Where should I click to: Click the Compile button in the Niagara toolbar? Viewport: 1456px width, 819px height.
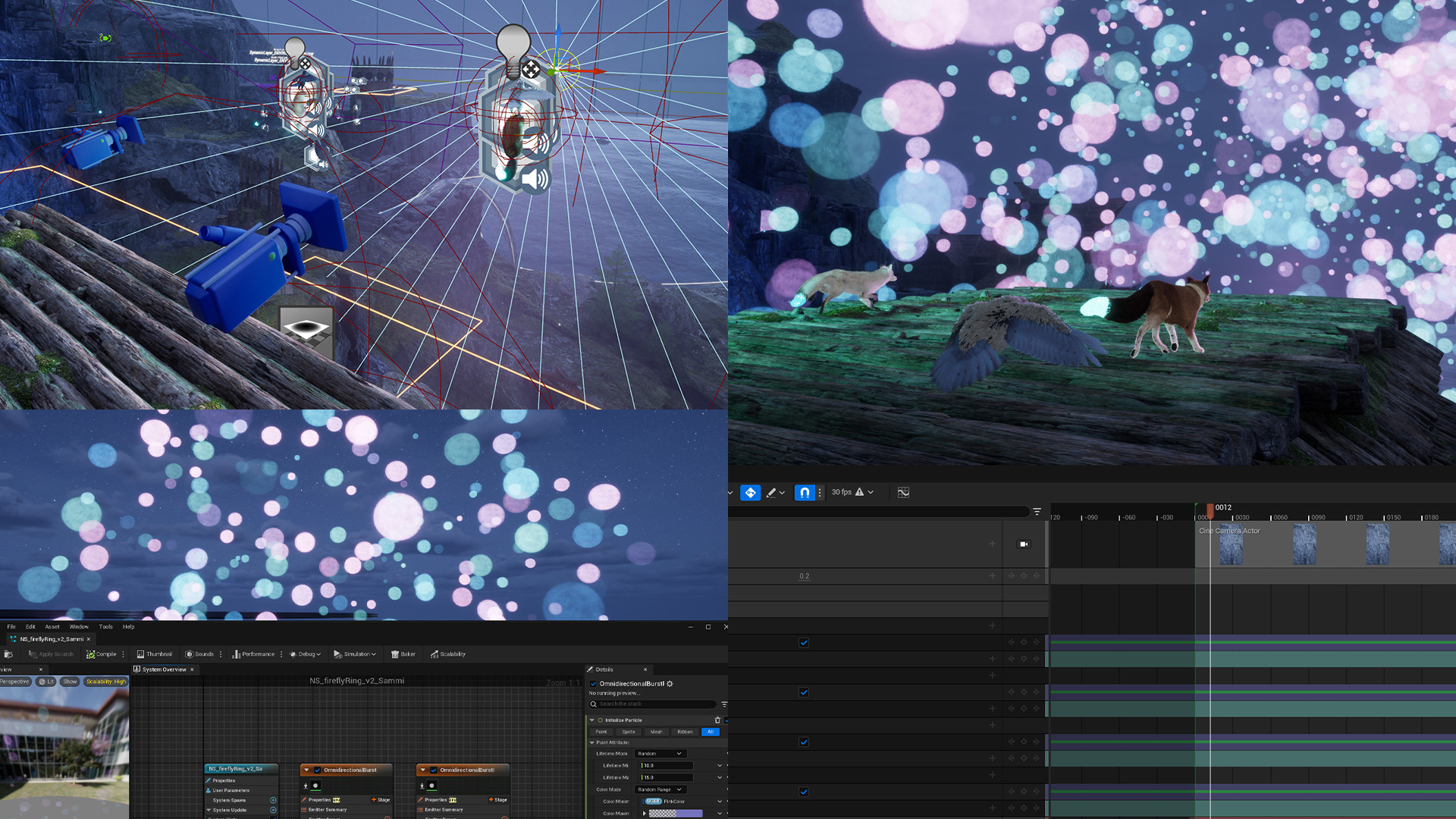click(102, 654)
